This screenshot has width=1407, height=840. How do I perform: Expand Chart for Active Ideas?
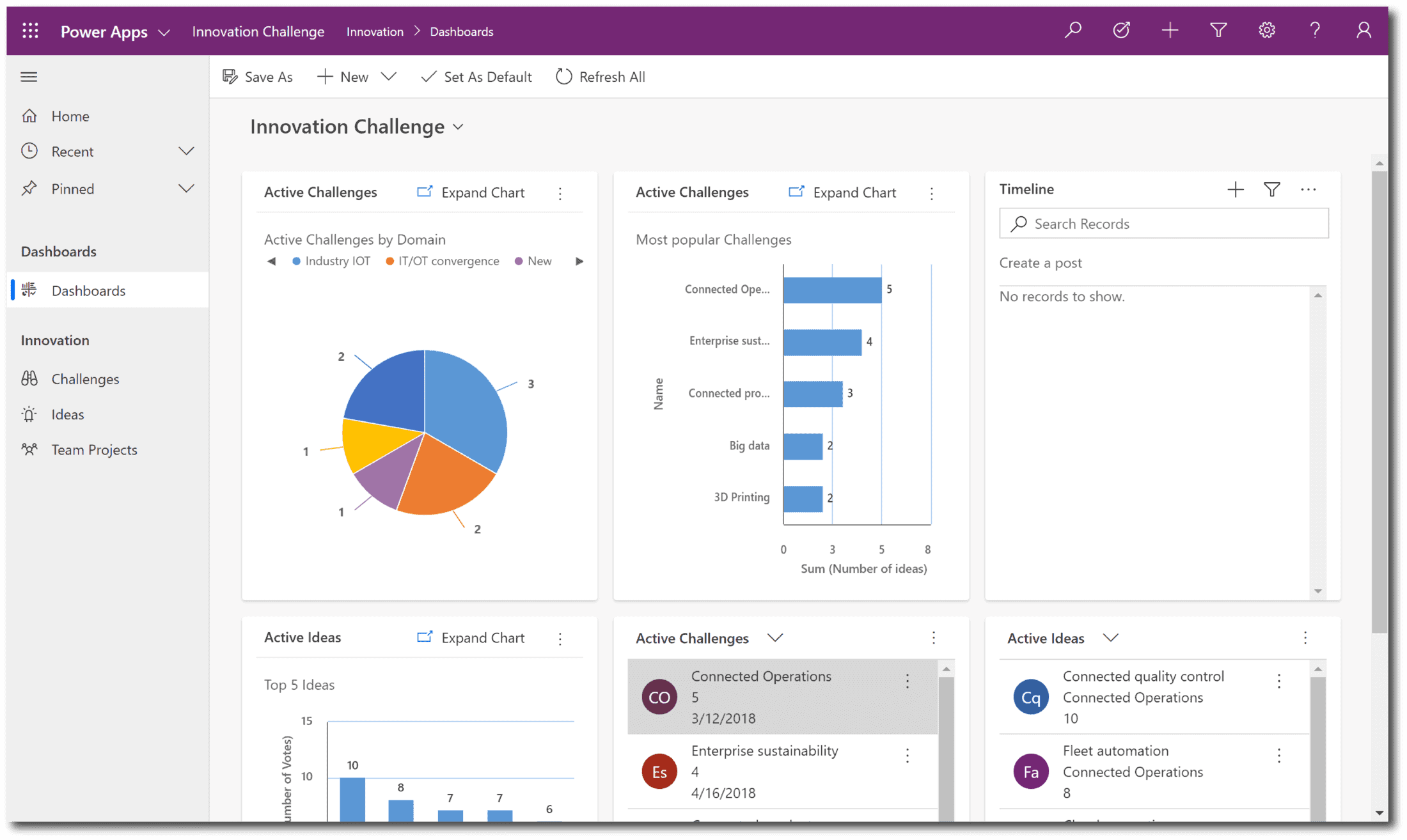click(x=471, y=637)
